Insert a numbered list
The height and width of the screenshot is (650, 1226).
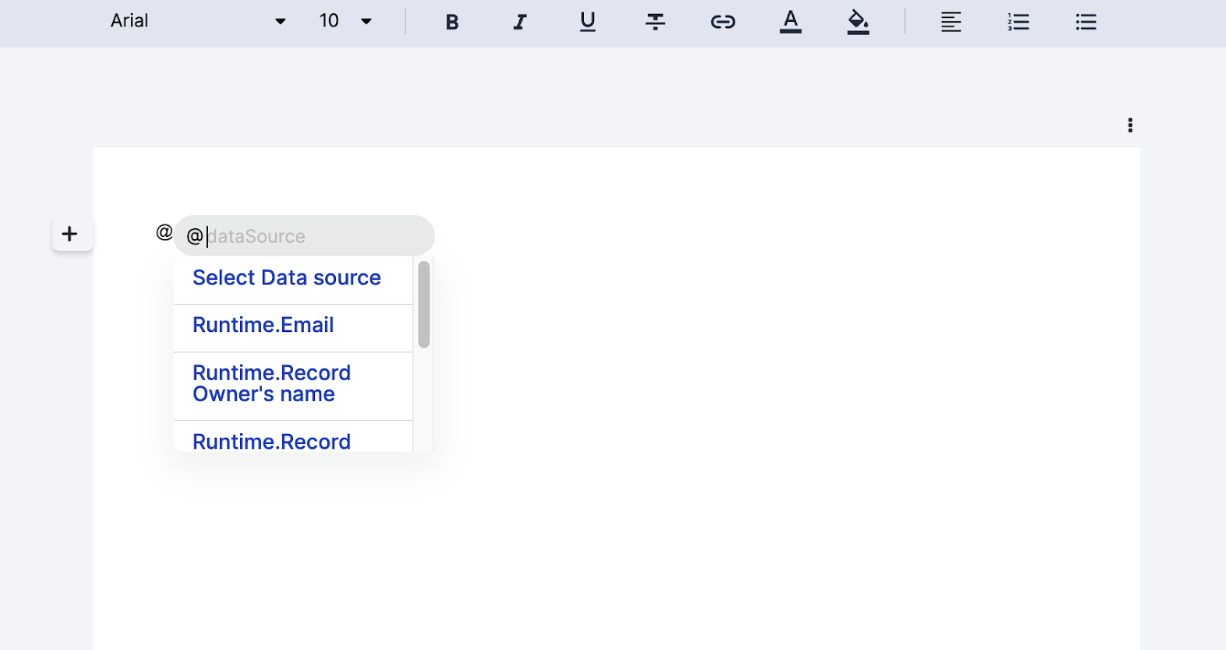1018,22
